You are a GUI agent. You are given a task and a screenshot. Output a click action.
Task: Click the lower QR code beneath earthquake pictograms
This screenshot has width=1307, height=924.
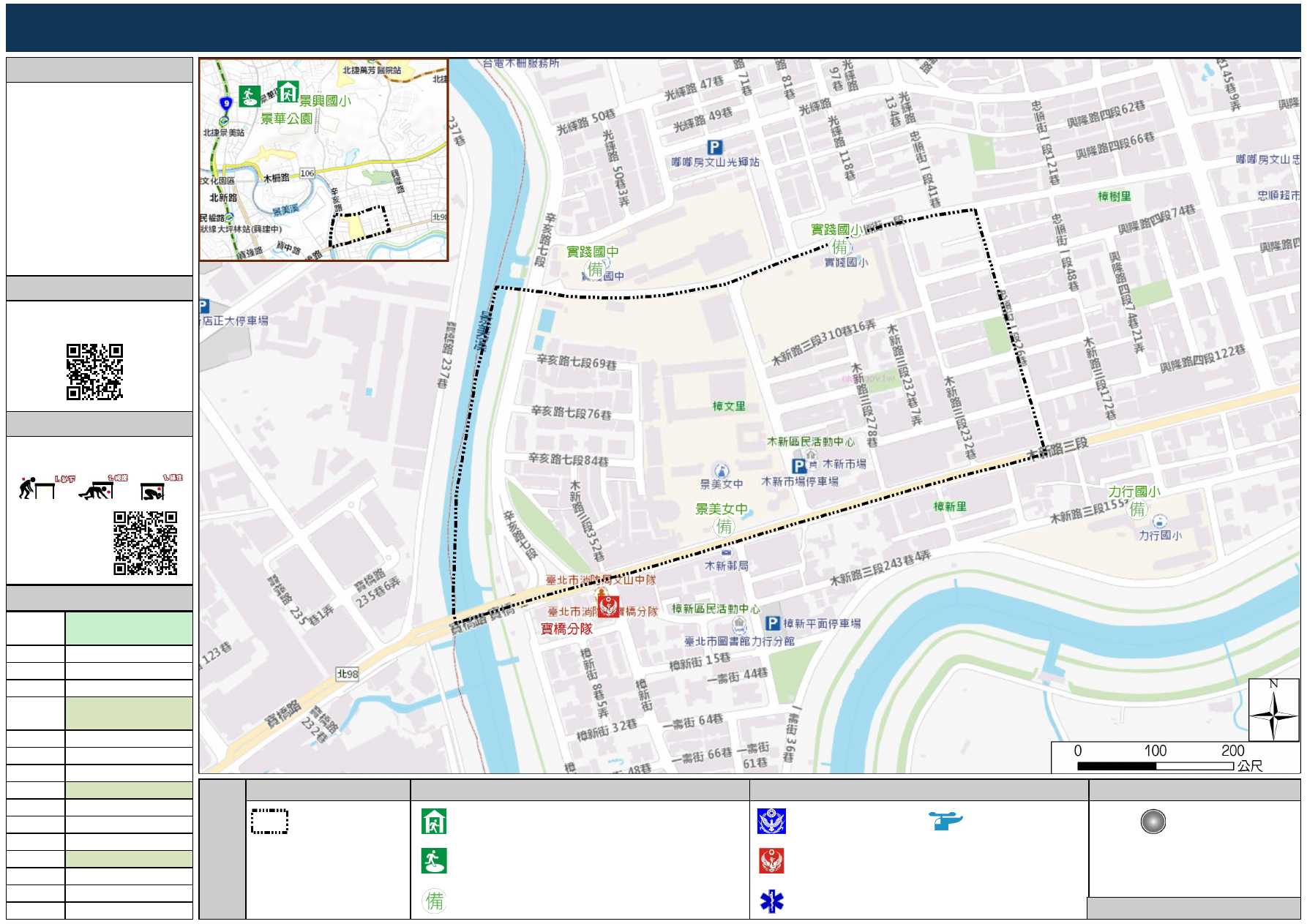point(145,543)
